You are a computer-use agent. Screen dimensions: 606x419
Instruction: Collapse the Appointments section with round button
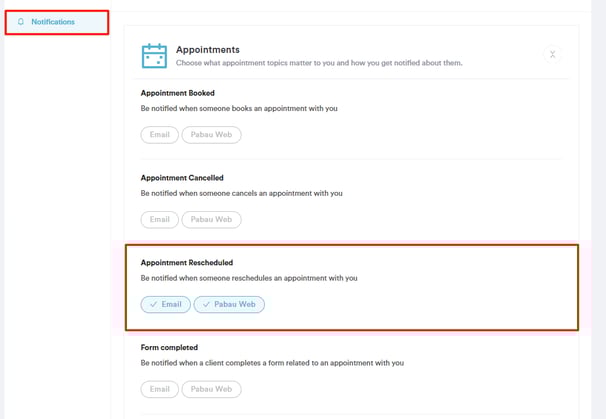(552, 54)
